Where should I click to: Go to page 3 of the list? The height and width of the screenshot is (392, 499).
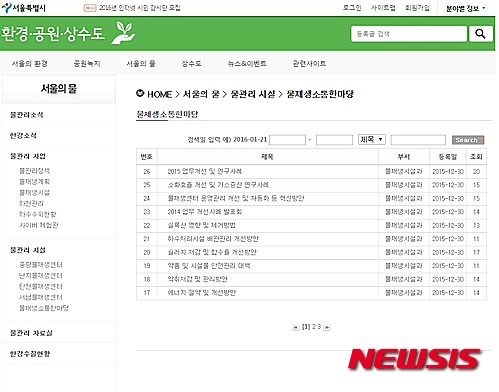pos(319,327)
